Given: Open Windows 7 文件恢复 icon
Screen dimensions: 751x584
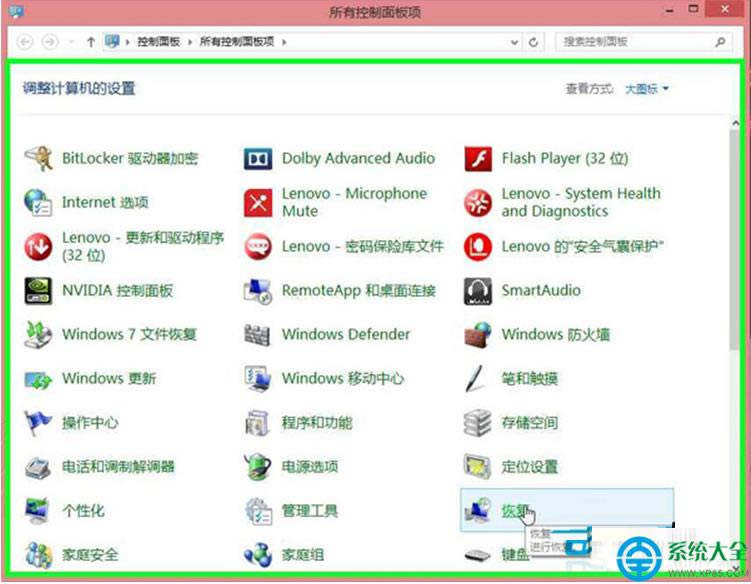Looking at the screenshot, I should [x=38, y=334].
